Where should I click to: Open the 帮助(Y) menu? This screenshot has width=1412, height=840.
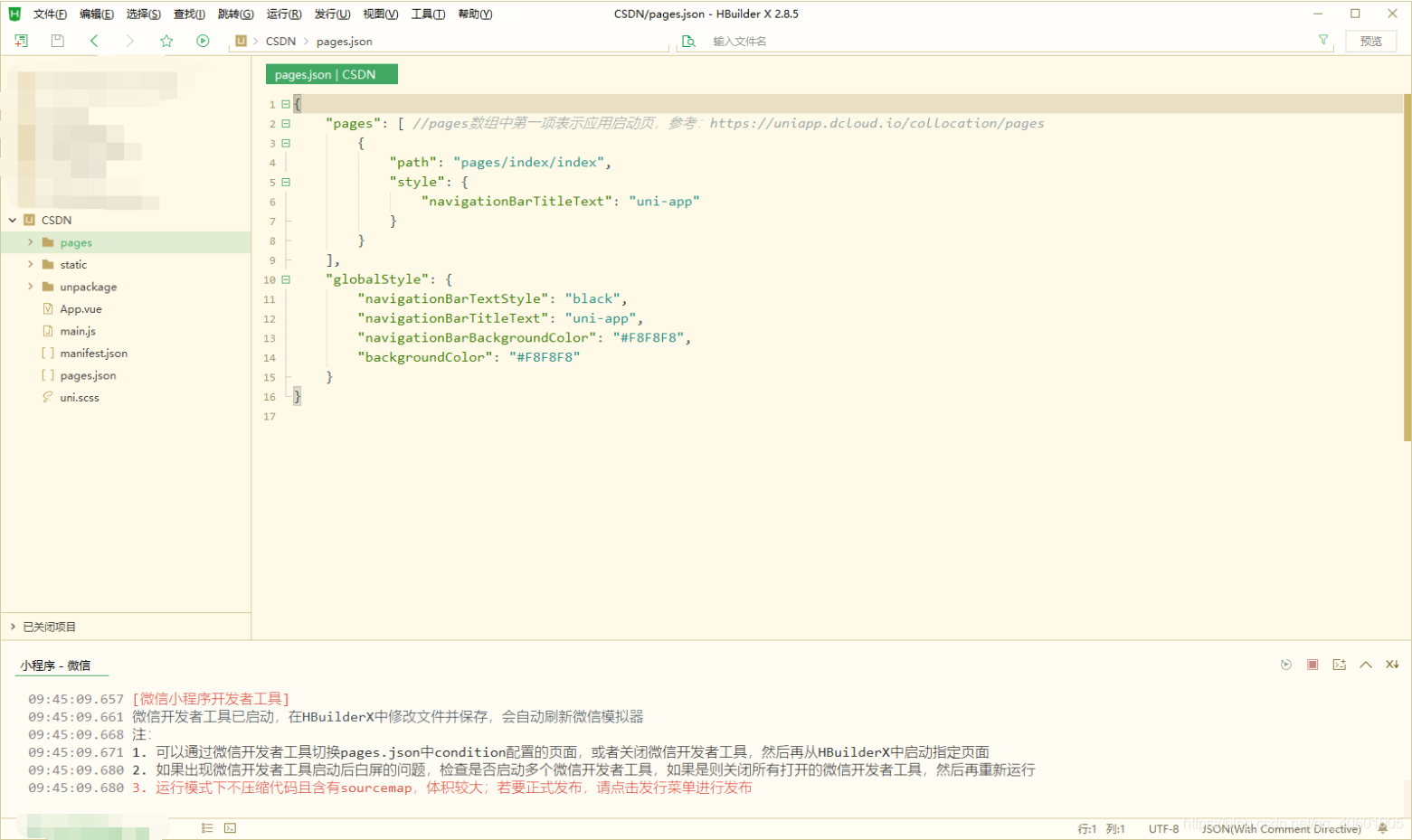475,14
